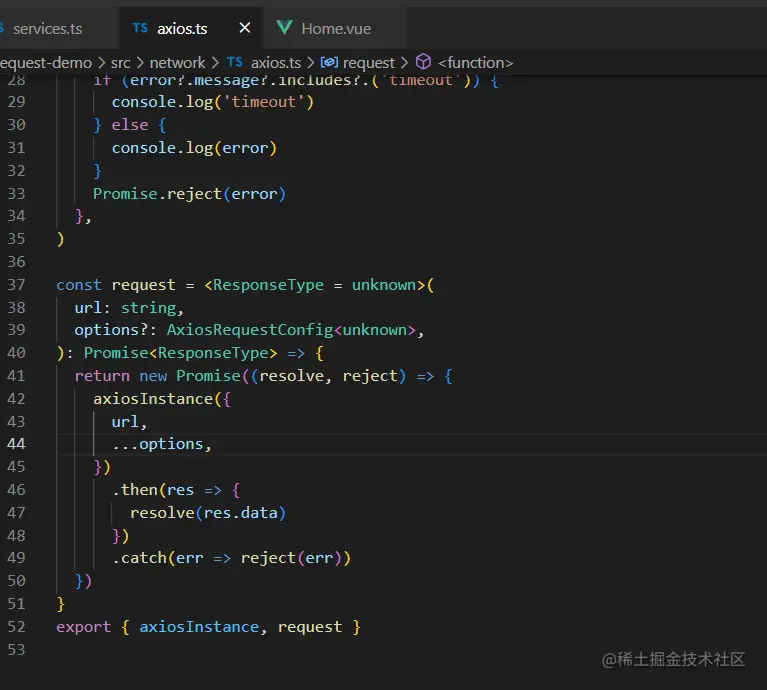Click the TS icon on axios.ts tab
The height and width of the screenshot is (690, 767).
pyautogui.click(x=140, y=28)
